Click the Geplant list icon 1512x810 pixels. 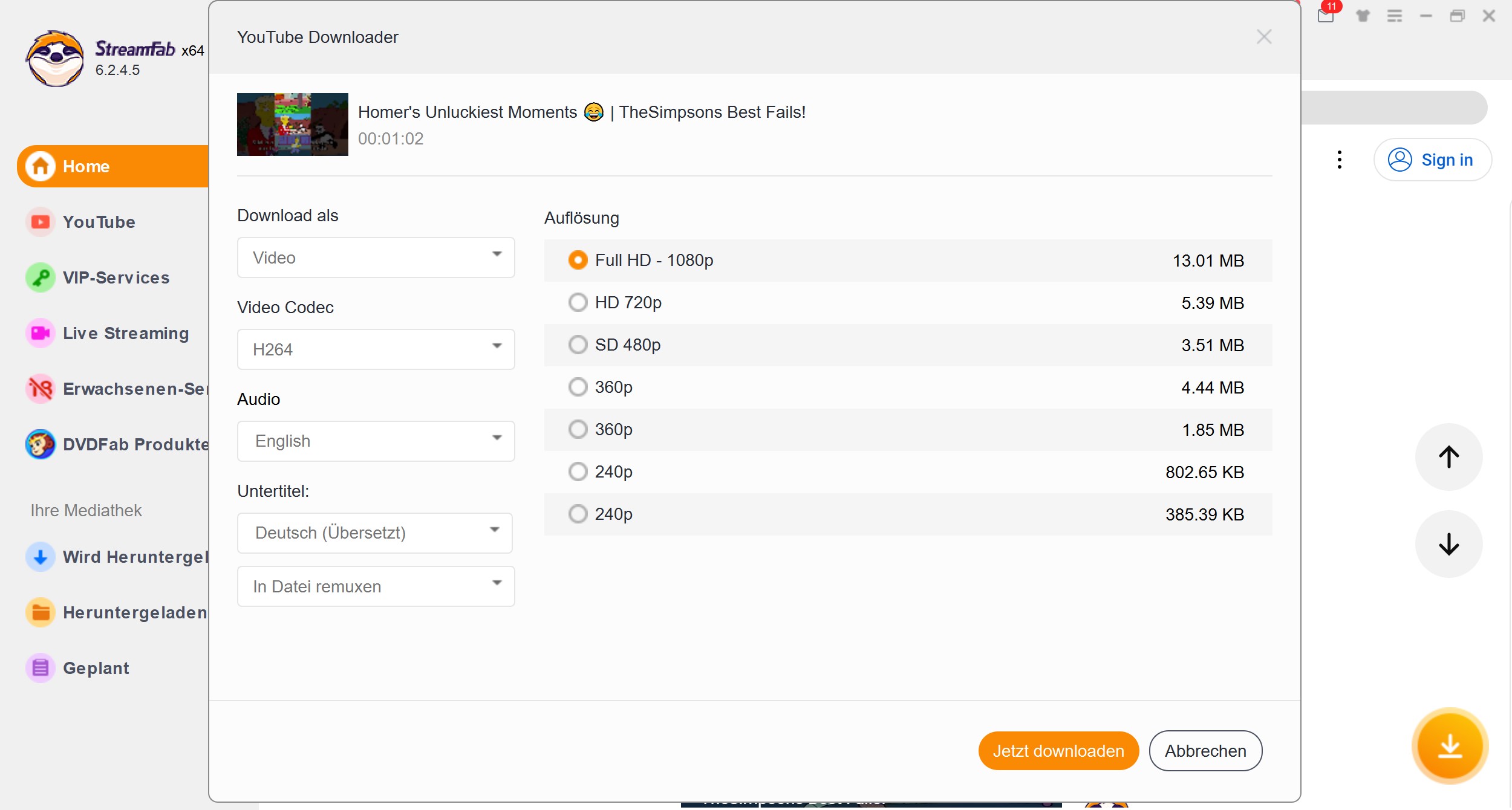pyautogui.click(x=41, y=668)
